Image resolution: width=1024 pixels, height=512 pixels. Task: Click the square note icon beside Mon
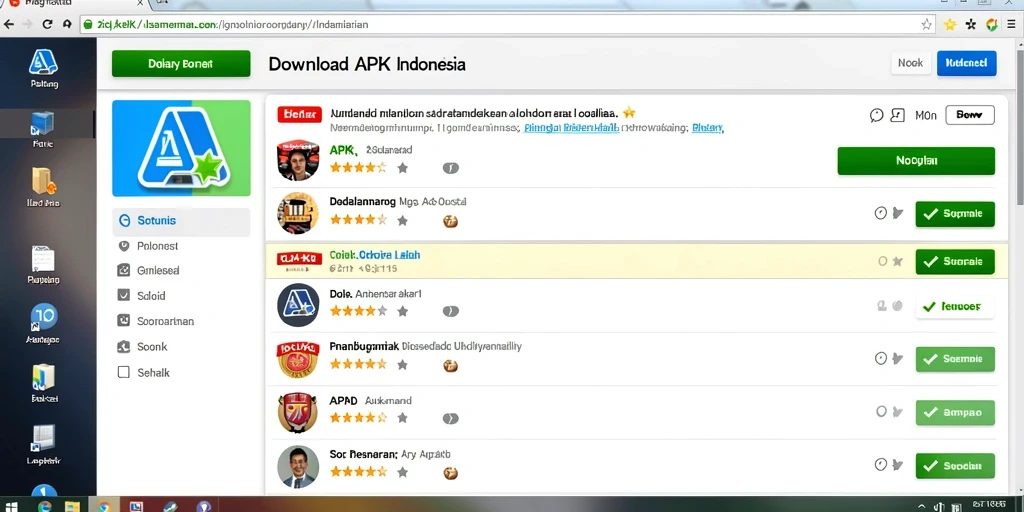point(898,116)
